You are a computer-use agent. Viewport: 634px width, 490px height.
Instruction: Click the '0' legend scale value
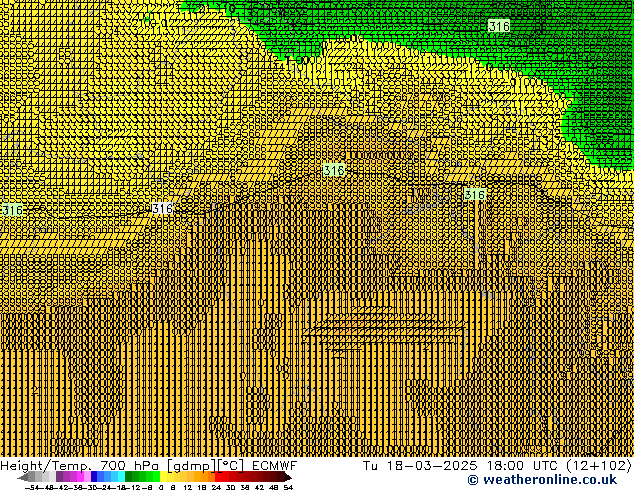[x=161, y=488]
